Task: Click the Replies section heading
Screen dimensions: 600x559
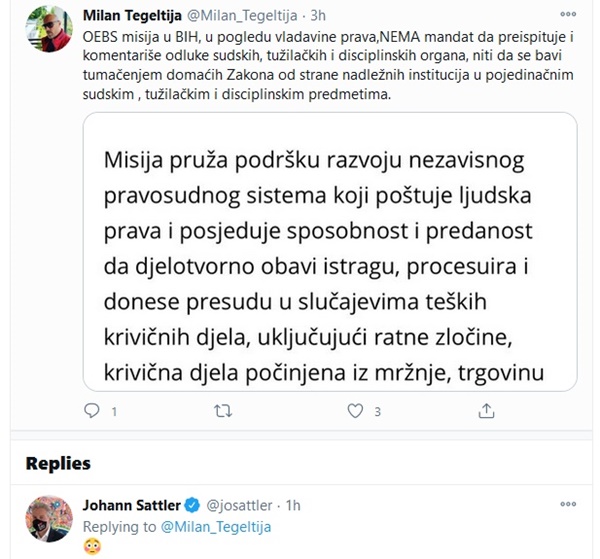Action: click(58, 464)
